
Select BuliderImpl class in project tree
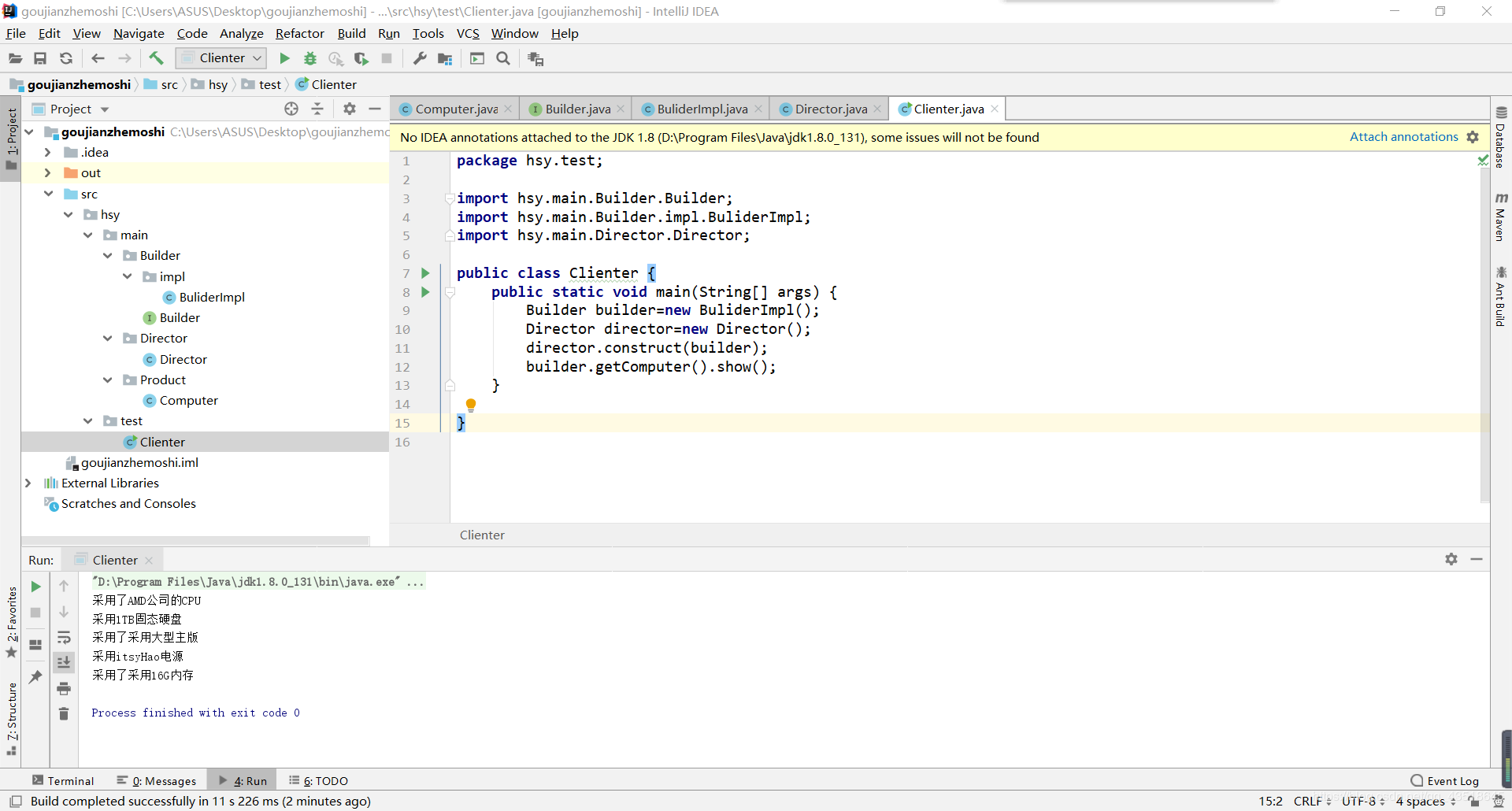(x=211, y=297)
